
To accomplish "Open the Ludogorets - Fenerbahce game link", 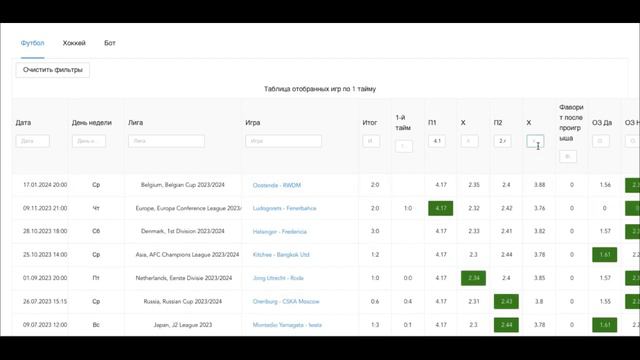I will pyautogui.click(x=284, y=208).
